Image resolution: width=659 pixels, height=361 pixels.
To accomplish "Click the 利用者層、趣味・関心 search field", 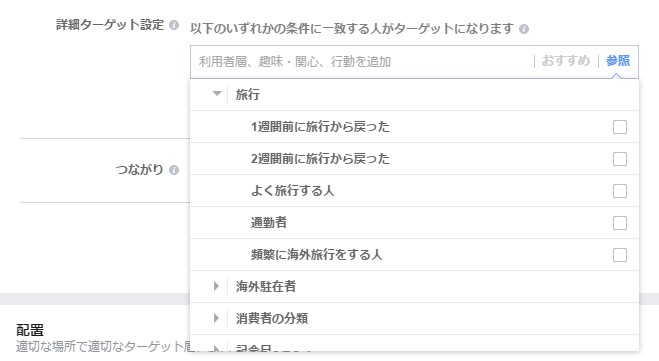I will tap(361, 62).
